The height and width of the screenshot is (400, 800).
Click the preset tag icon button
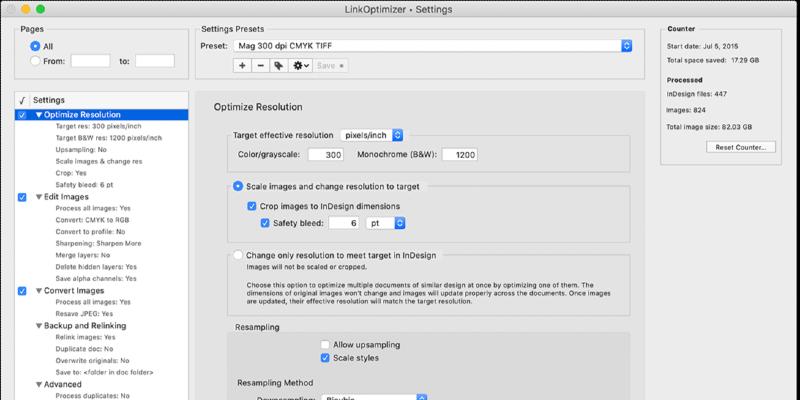(x=279, y=66)
